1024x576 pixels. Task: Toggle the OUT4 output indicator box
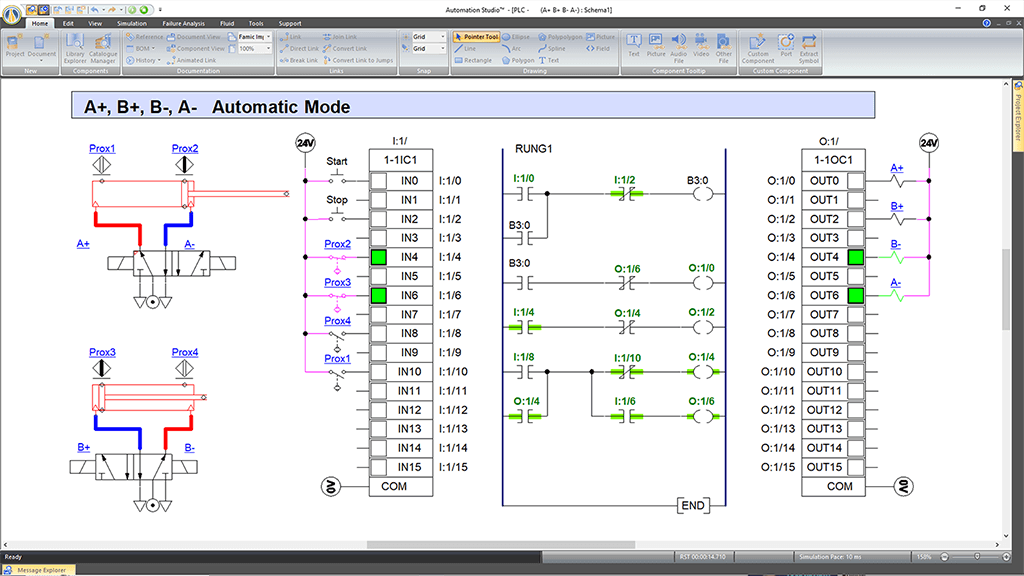click(x=856, y=257)
